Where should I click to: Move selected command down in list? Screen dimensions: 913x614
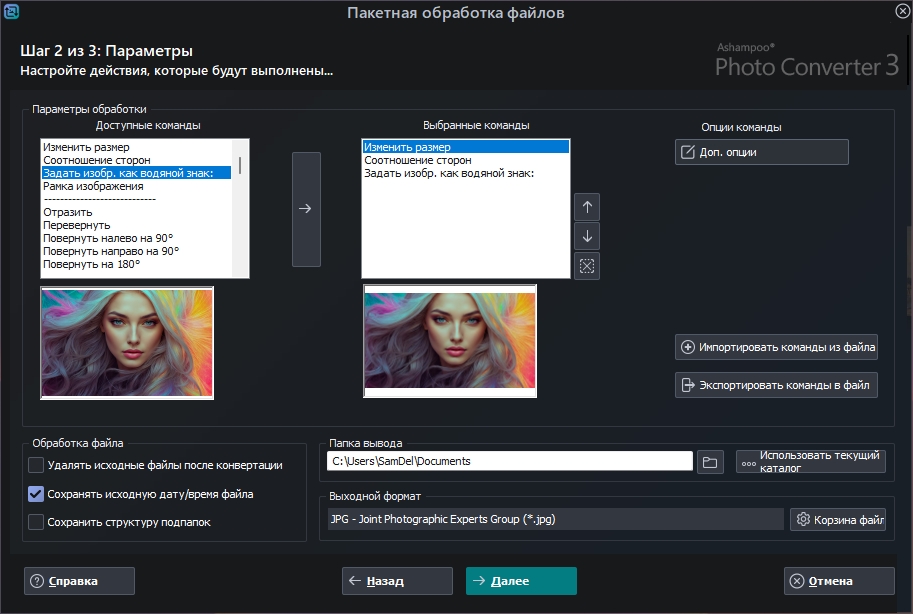tap(587, 237)
